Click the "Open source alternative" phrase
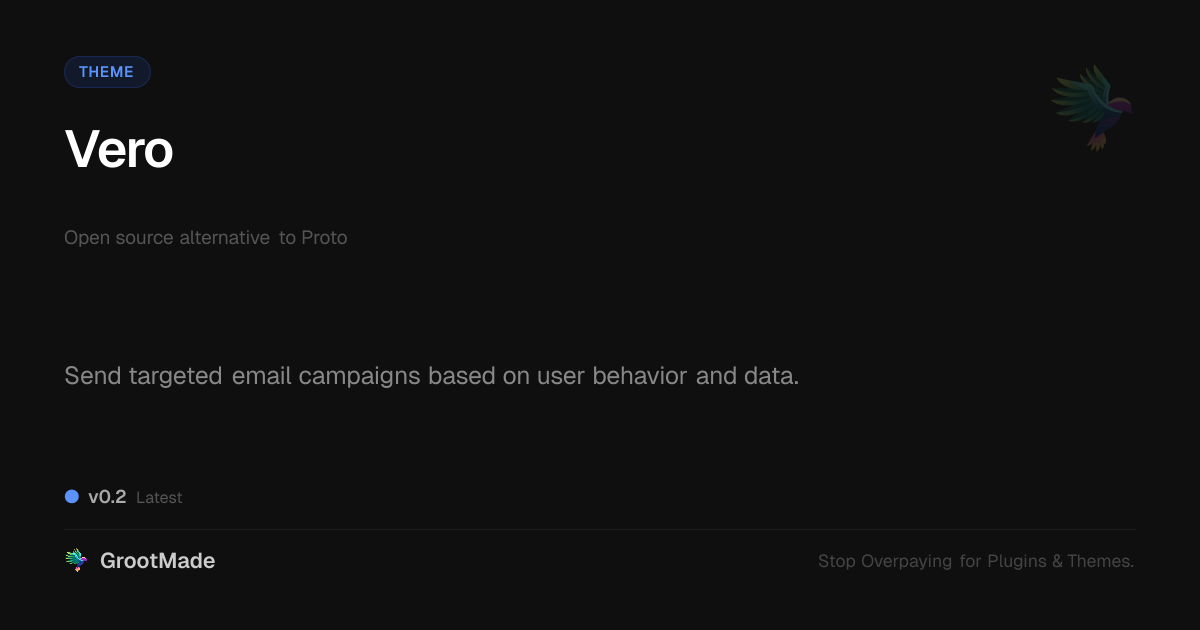The image size is (1200, 630). [x=167, y=238]
